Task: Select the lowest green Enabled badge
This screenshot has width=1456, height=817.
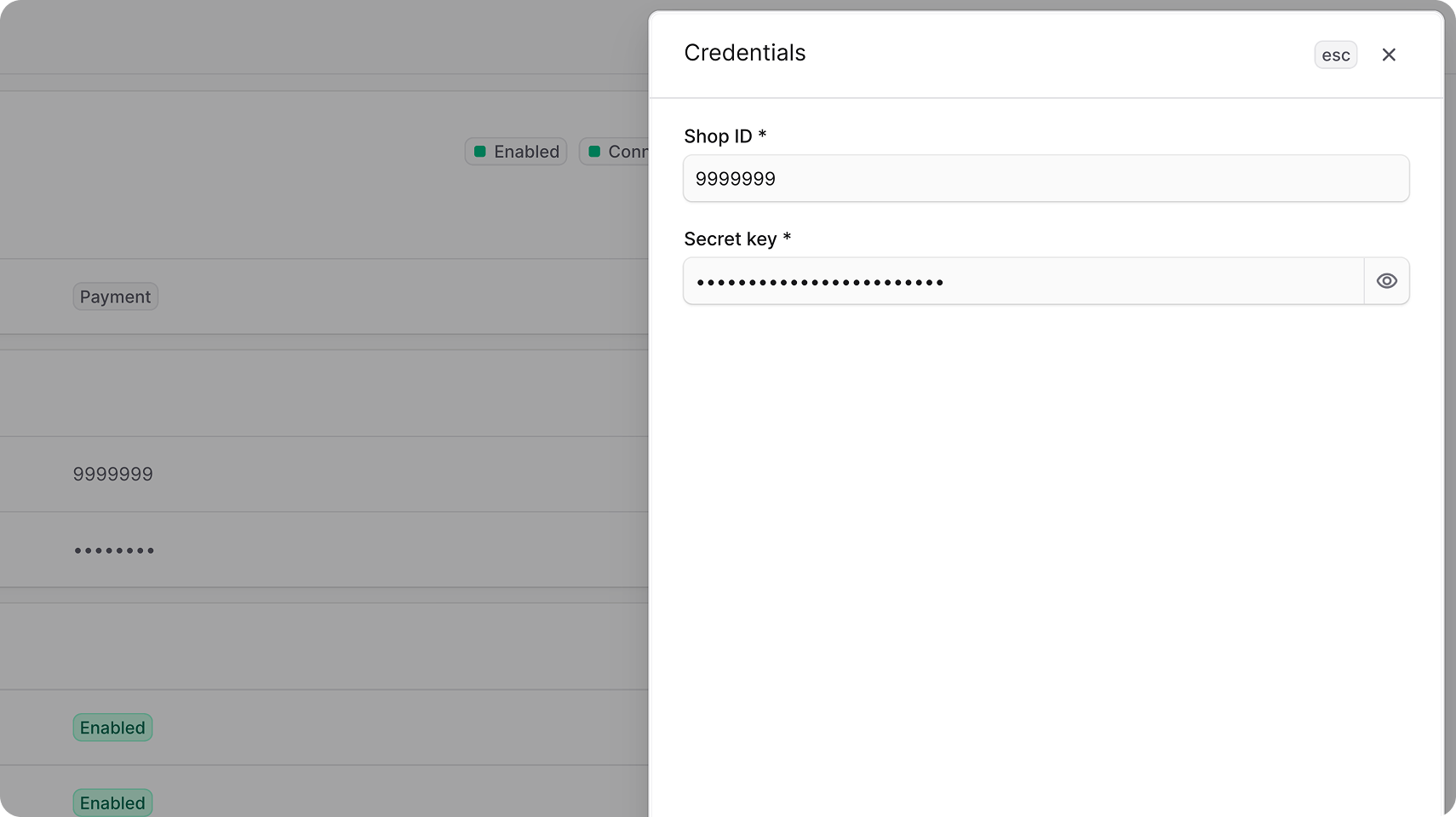Action: (x=112, y=803)
